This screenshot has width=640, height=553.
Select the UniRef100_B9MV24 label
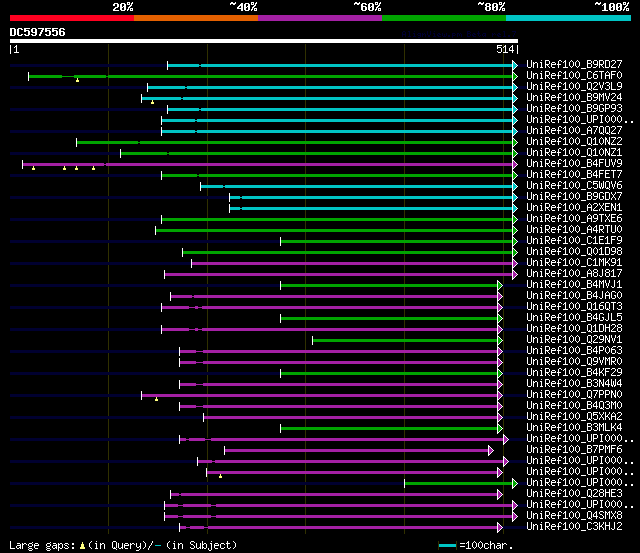[574, 97]
